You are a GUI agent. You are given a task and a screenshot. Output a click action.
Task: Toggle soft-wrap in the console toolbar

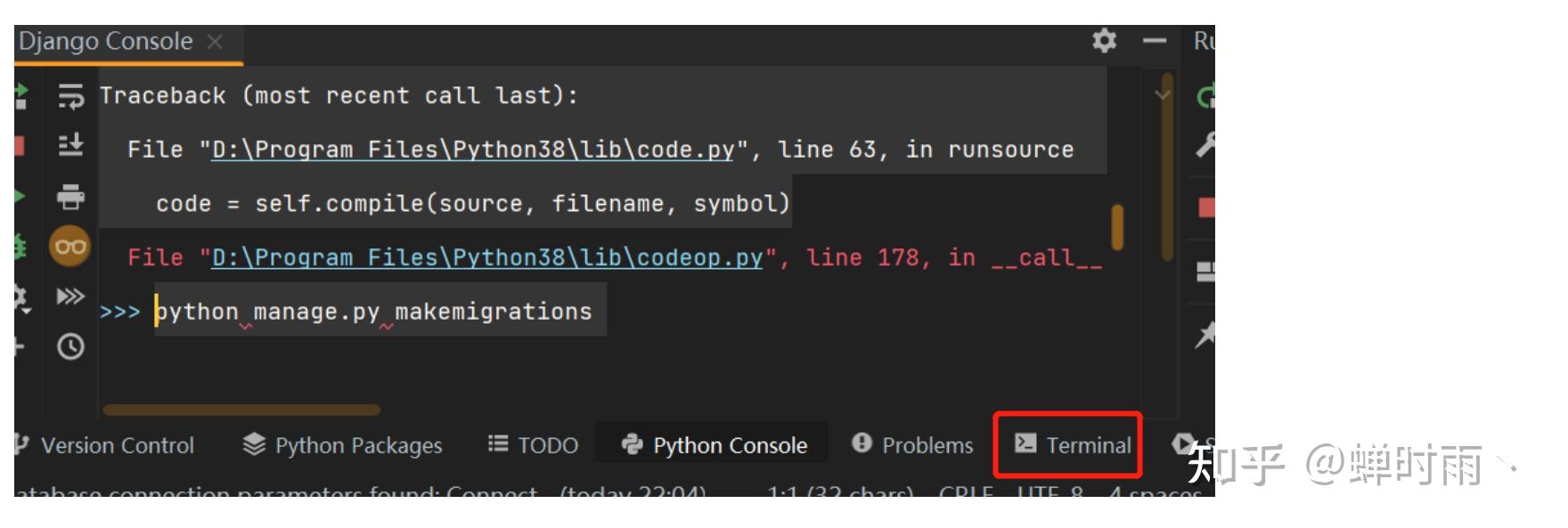click(x=71, y=98)
